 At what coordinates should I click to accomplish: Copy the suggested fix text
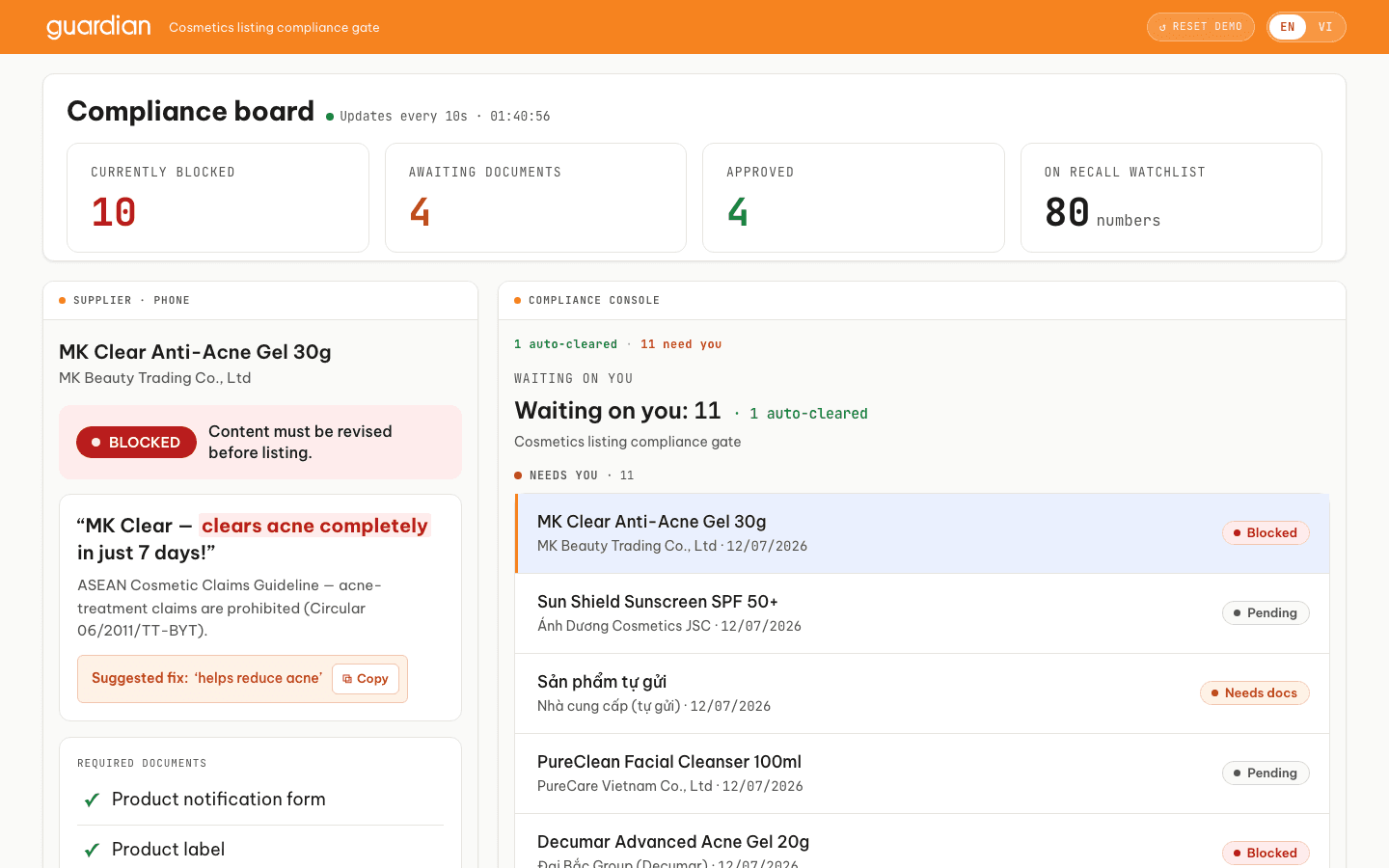[366, 679]
